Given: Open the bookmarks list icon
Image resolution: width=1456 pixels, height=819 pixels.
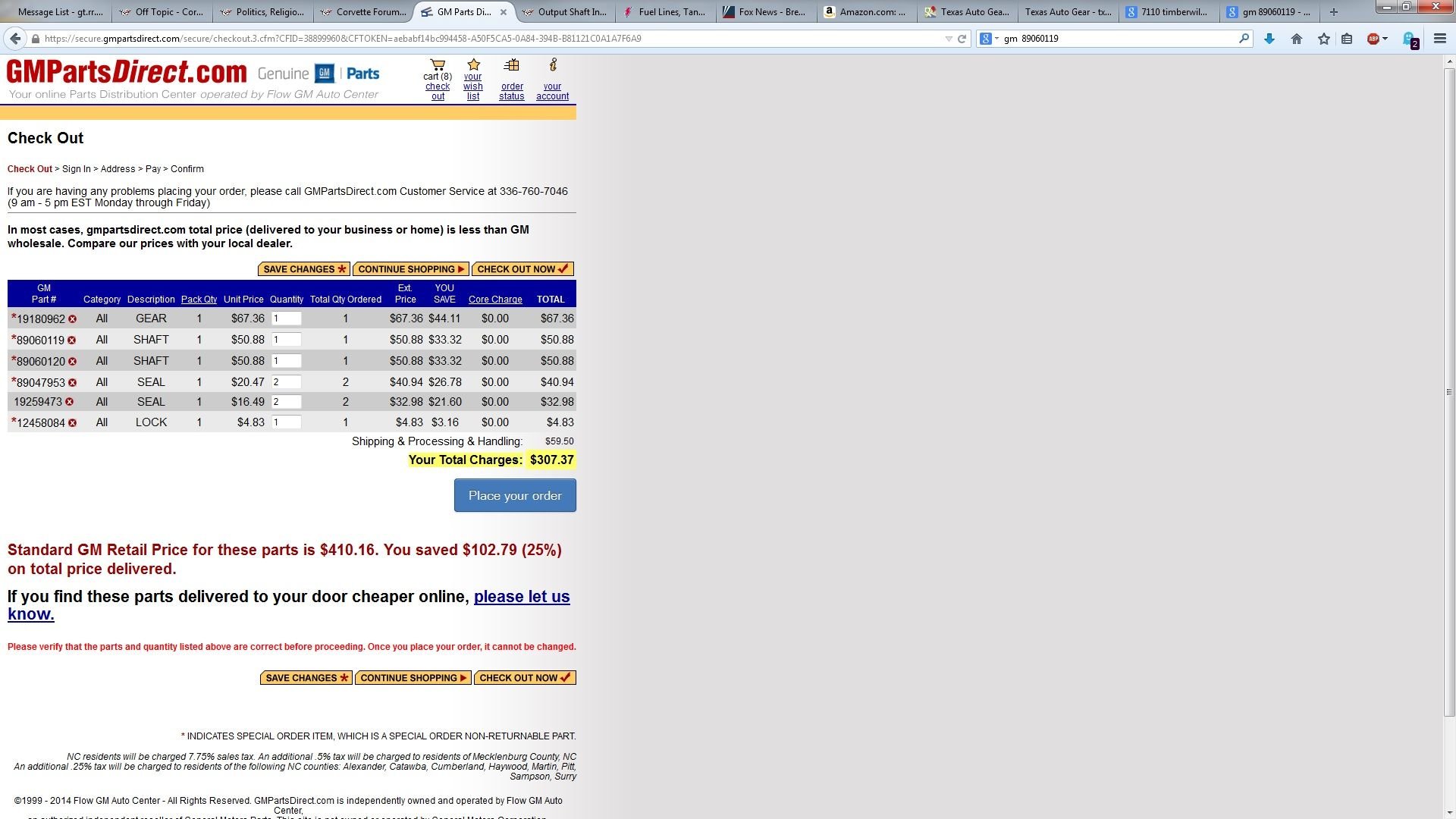Looking at the screenshot, I should (1348, 39).
